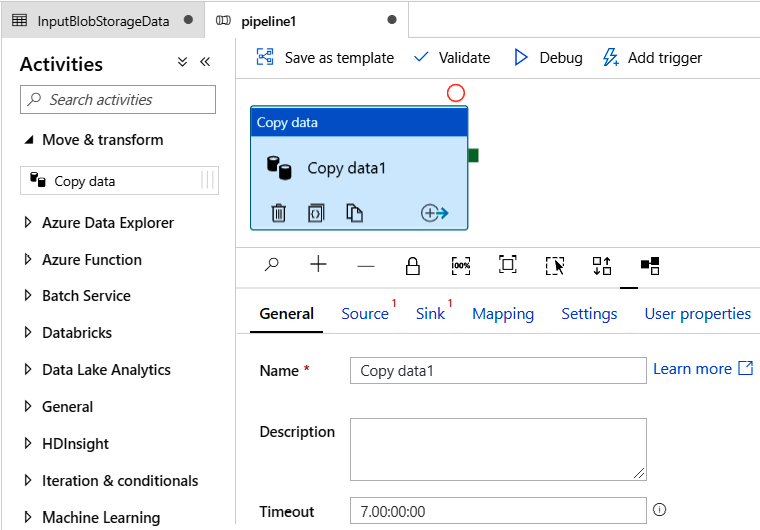This screenshot has height=530, width=760.
Task: Clone the Copy data1 activity
Action: point(354,212)
